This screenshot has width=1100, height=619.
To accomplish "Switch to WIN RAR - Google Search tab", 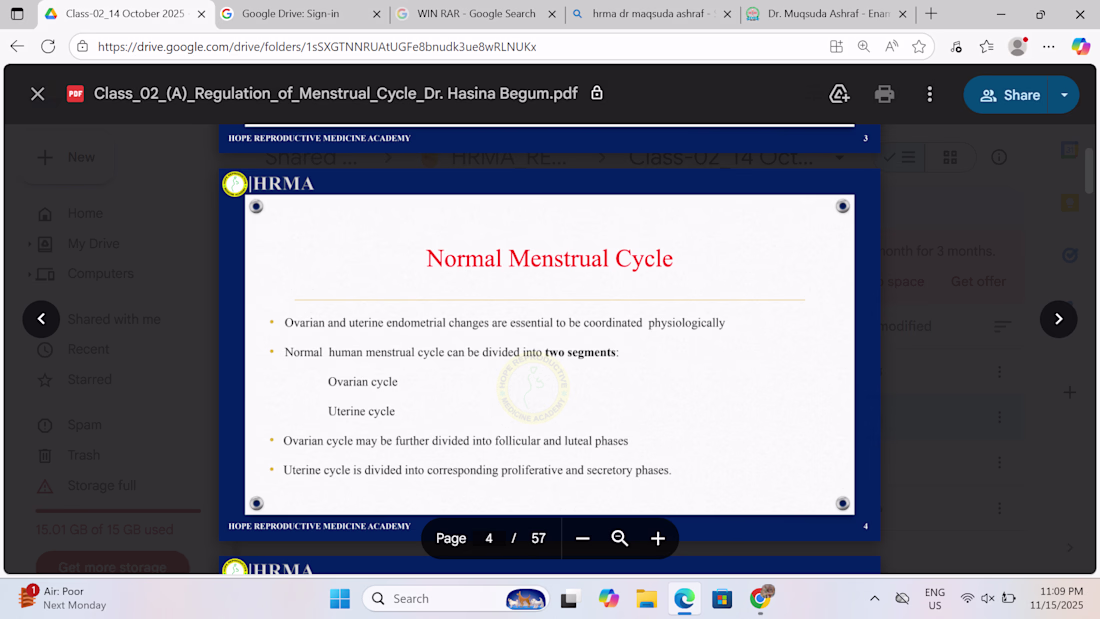I will [476, 14].
